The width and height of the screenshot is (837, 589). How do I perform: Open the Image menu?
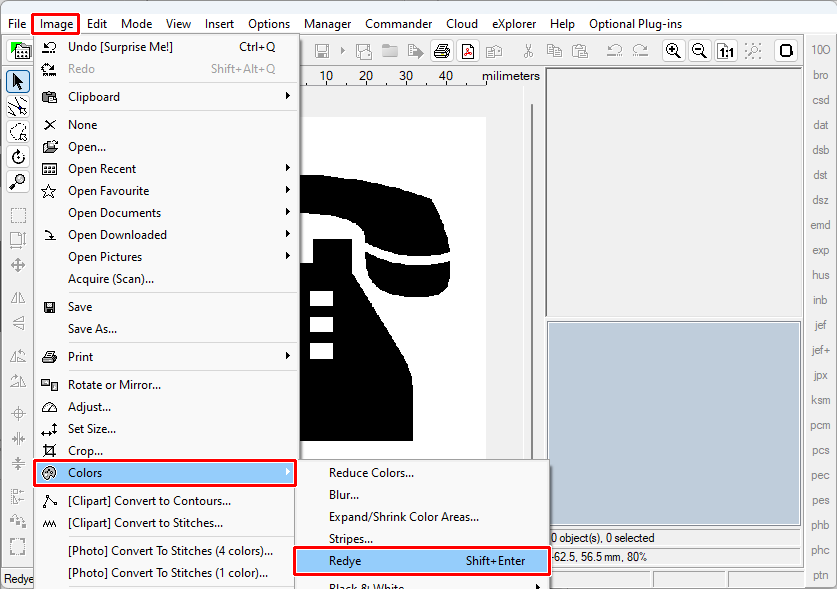point(56,24)
